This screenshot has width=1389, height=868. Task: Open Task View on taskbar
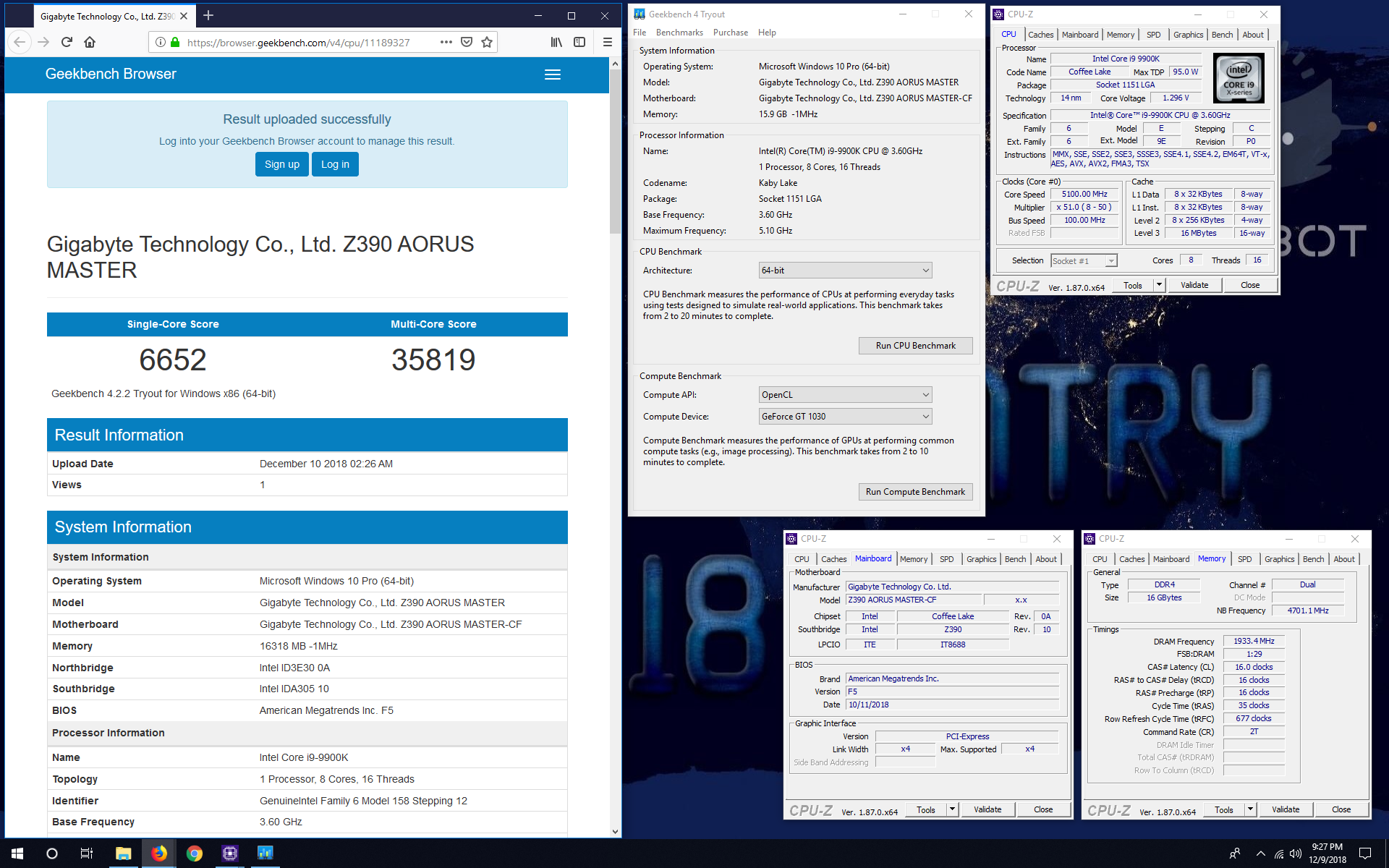pyautogui.click(x=87, y=854)
